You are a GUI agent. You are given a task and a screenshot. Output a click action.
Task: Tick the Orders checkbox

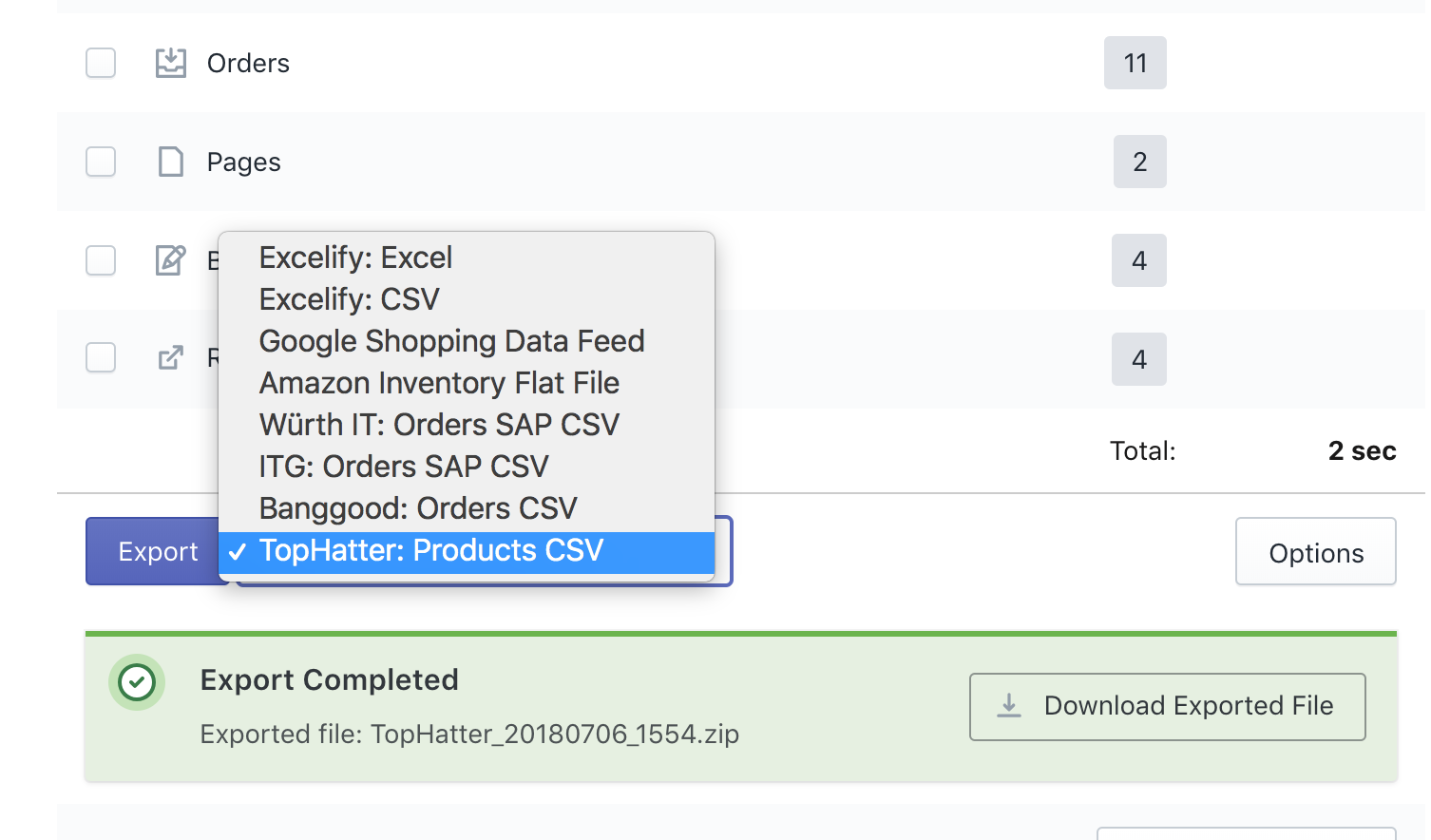(x=101, y=63)
